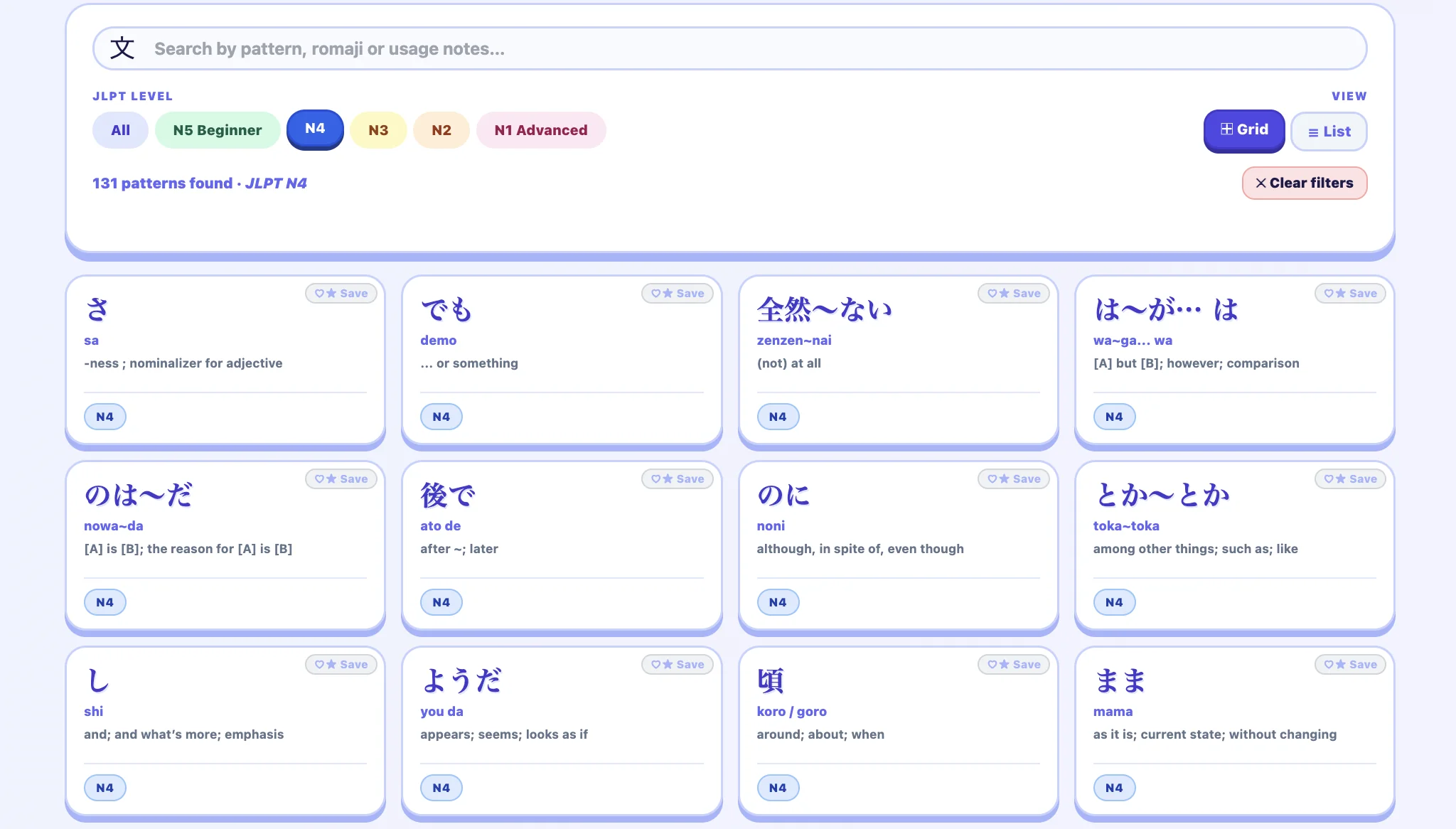Switch to Grid view
This screenshot has height=829, width=1456.
click(x=1244, y=129)
